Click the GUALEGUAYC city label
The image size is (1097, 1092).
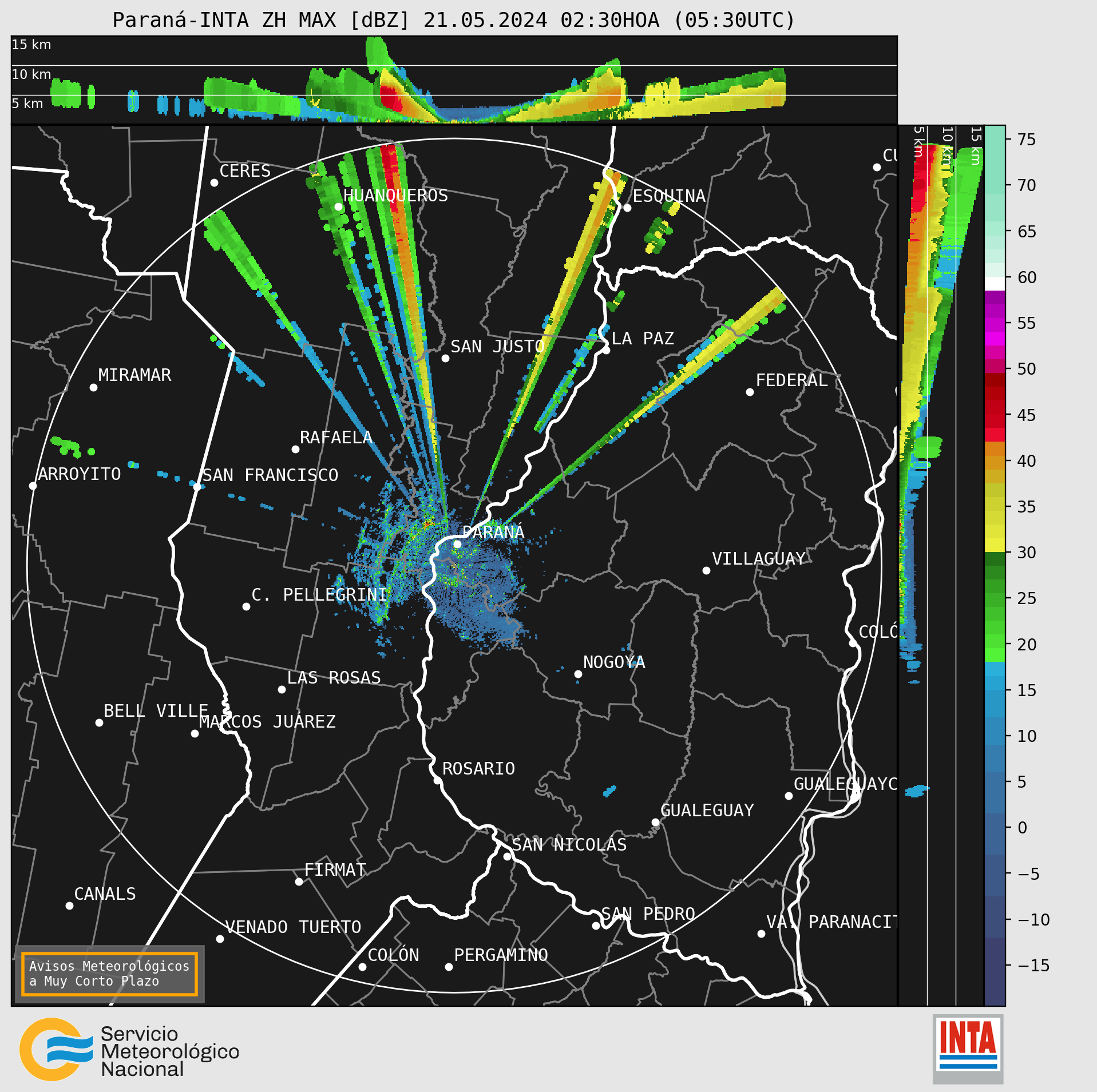click(845, 784)
